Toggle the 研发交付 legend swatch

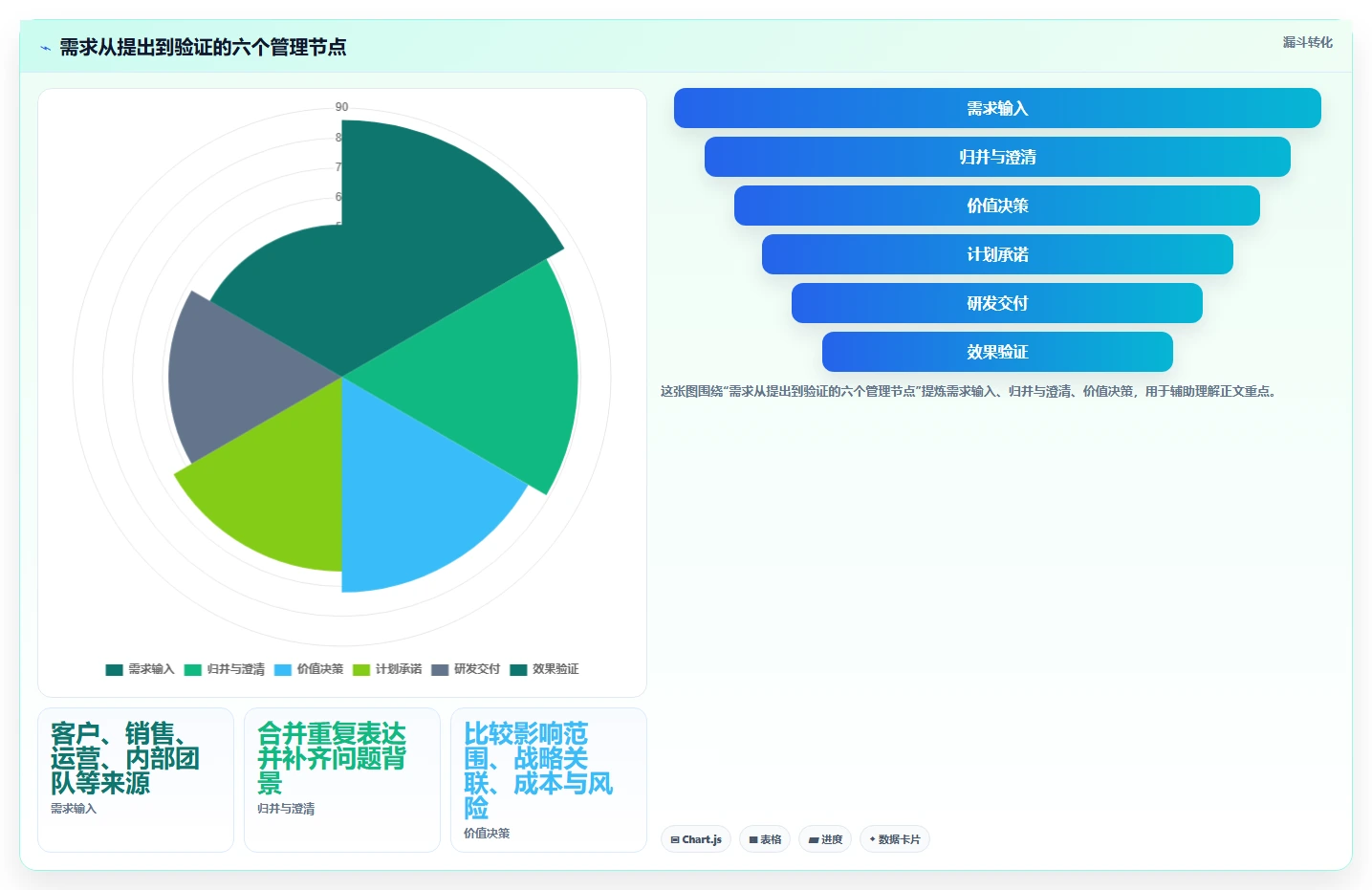(x=440, y=669)
